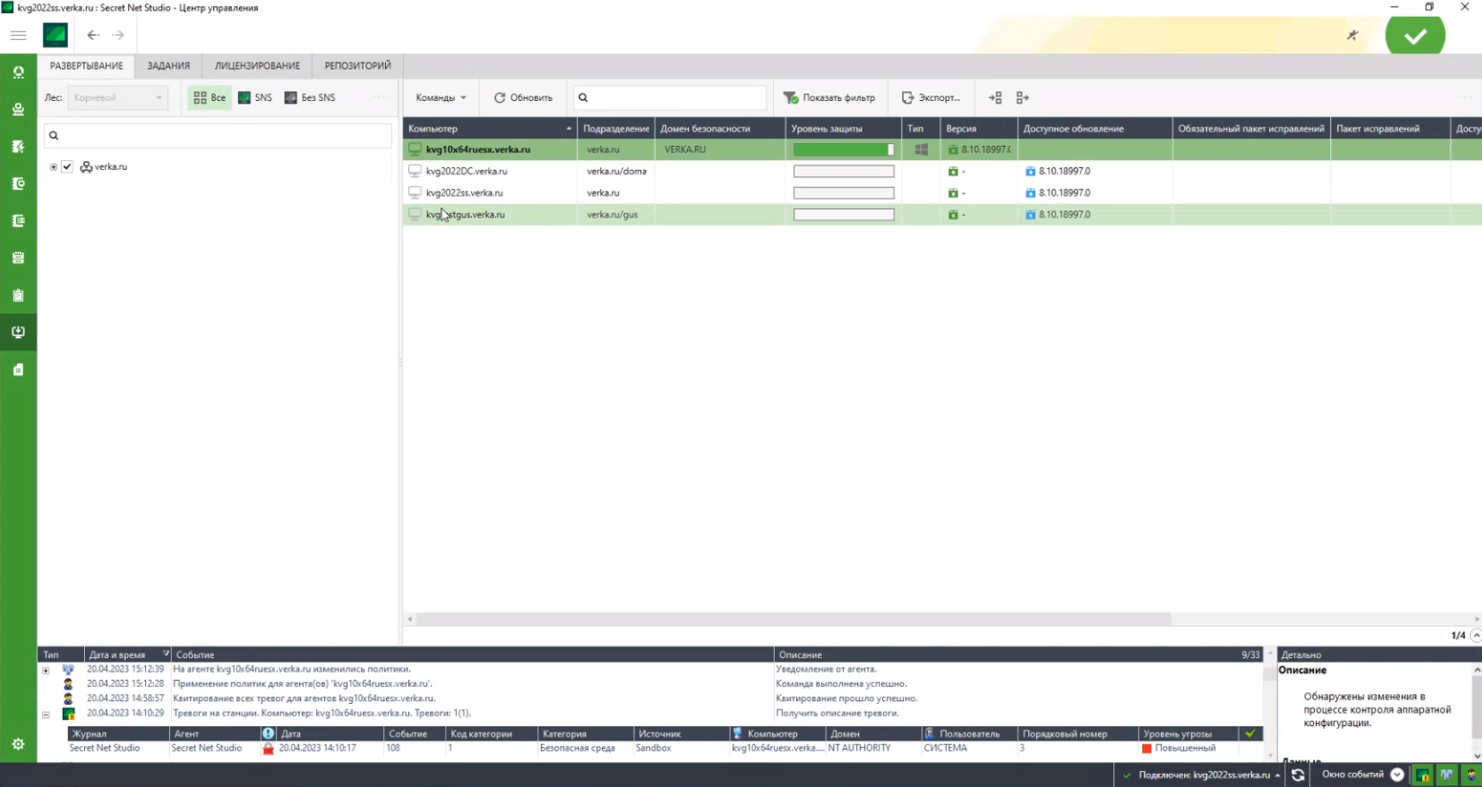Click the green version icon for kvg2022DC.verka.ru

pyautogui.click(x=953, y=172)
